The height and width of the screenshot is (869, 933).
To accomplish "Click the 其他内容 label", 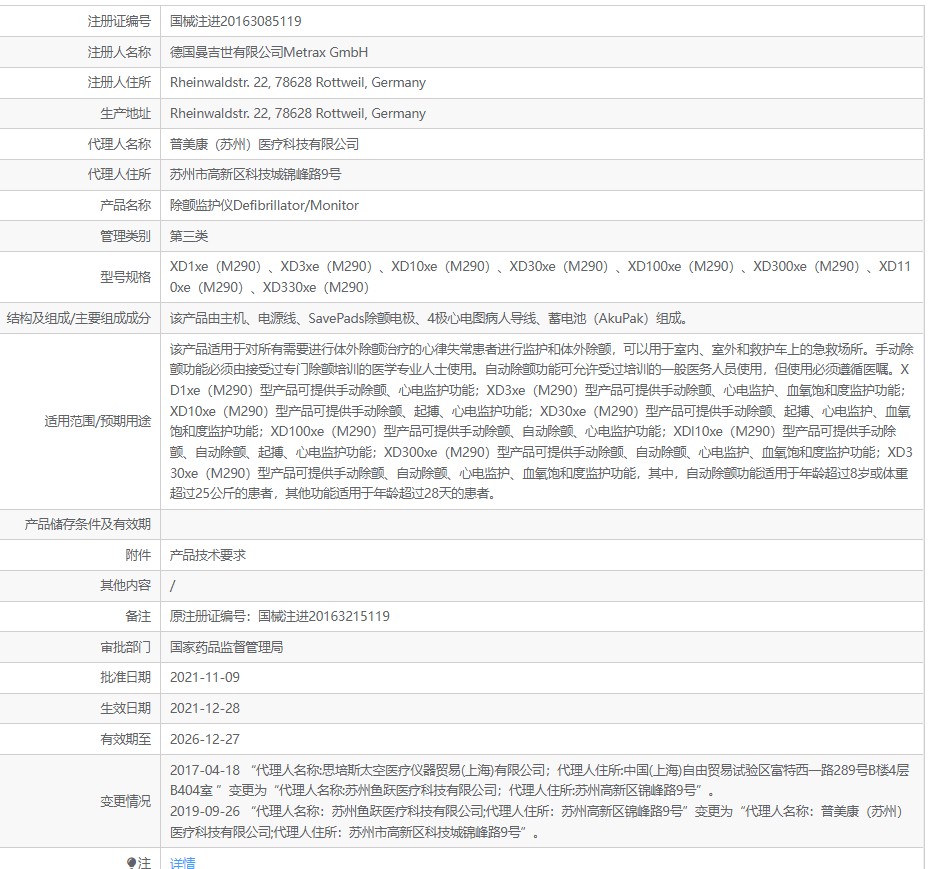I will [126, 586].
